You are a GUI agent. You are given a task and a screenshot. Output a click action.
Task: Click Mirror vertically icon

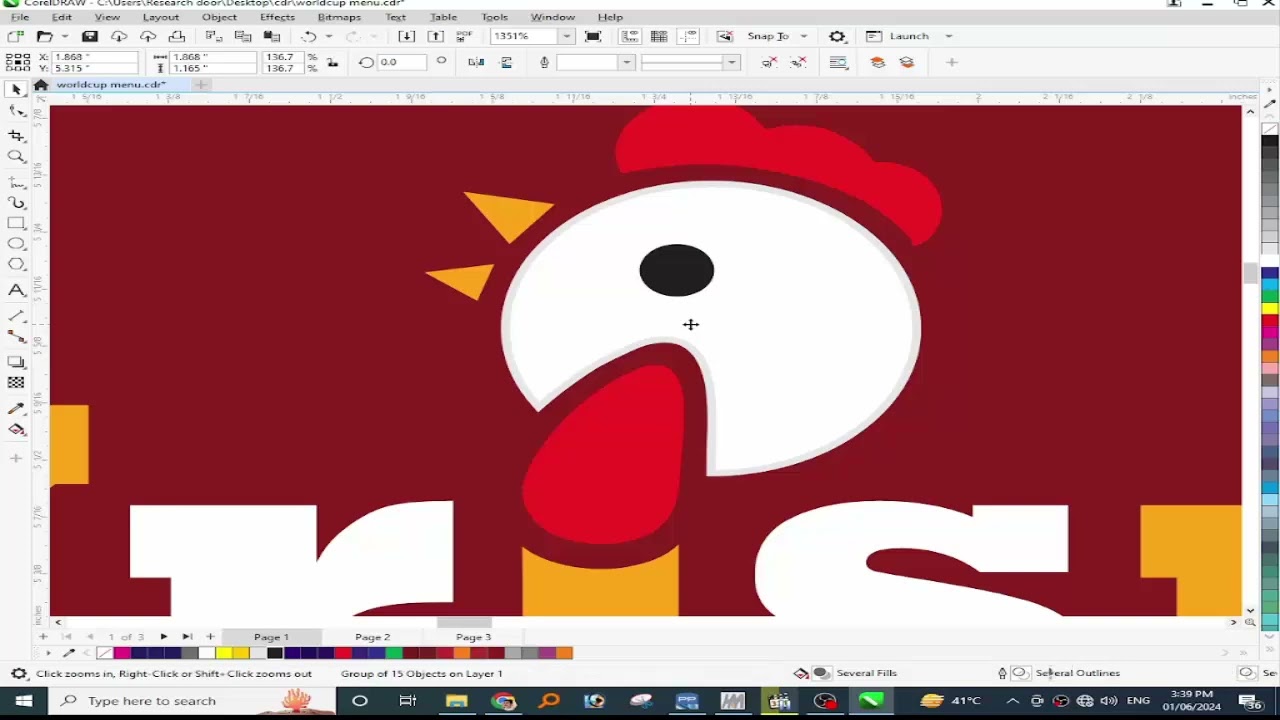pyautogui.click(x=505, y=62)
